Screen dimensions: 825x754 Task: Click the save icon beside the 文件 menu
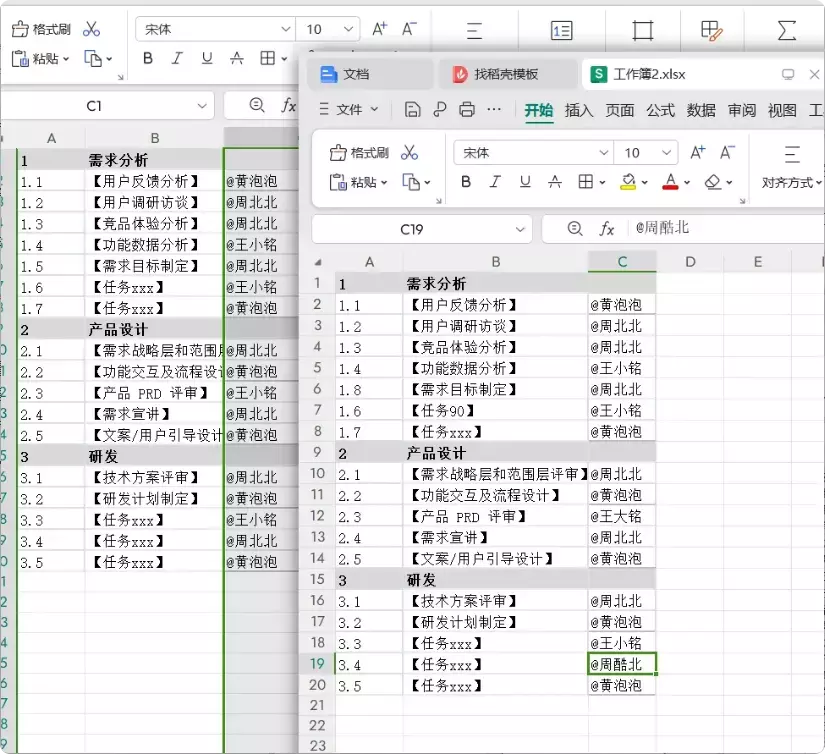pos(412,110)
